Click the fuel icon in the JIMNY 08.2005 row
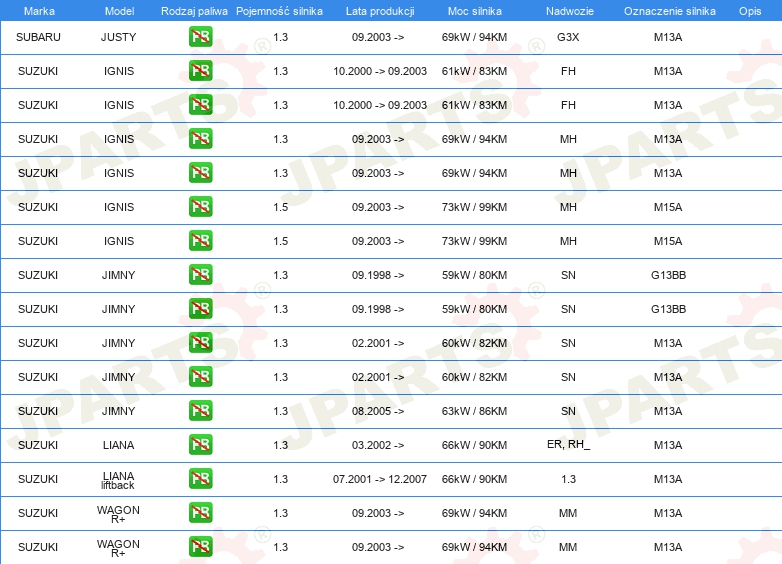 point(200,411)
